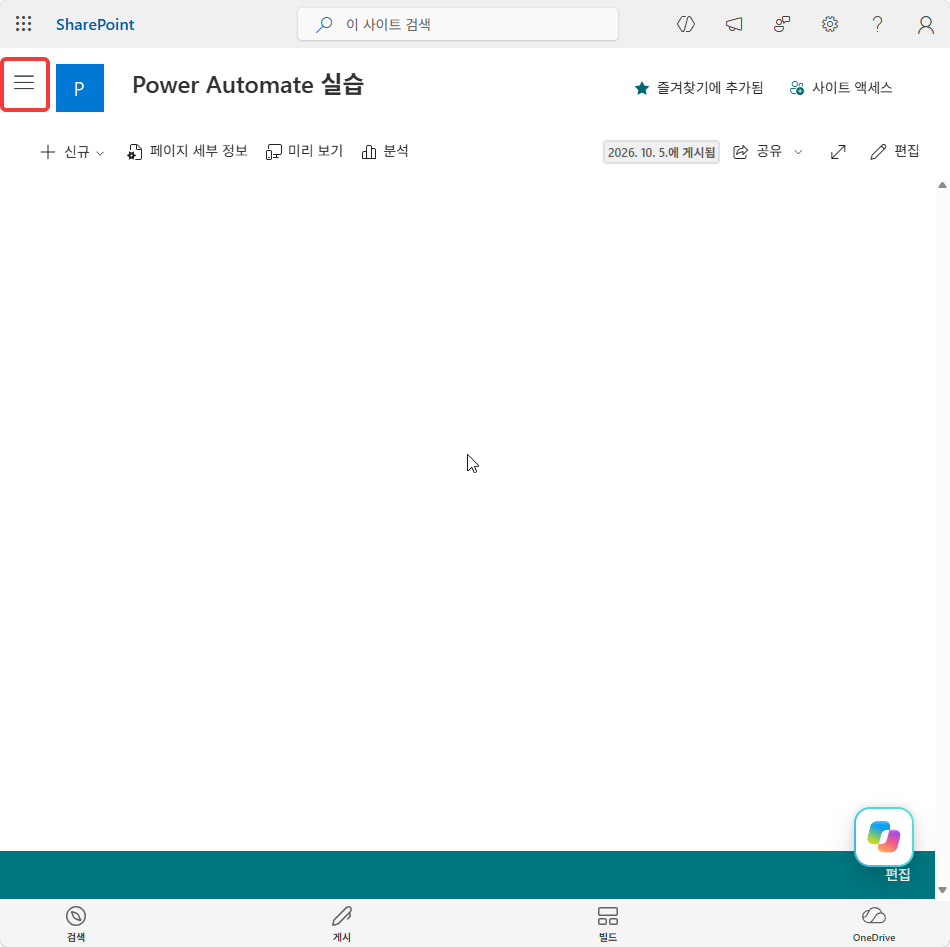Switch to the 검색 tab in bottom bar
This screenshot has width=950, height=947.
point(76,924)
